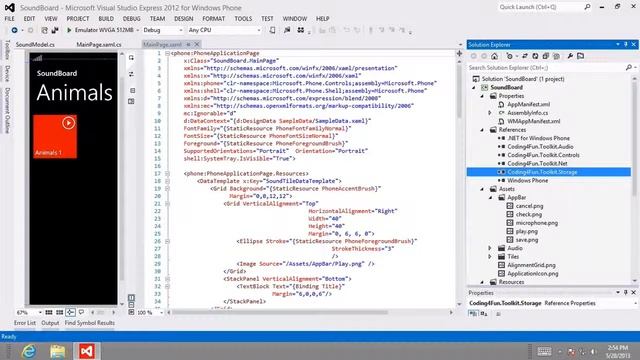
Task: Click the code editor horizontal scrollbar
Action: click(280, 312)
